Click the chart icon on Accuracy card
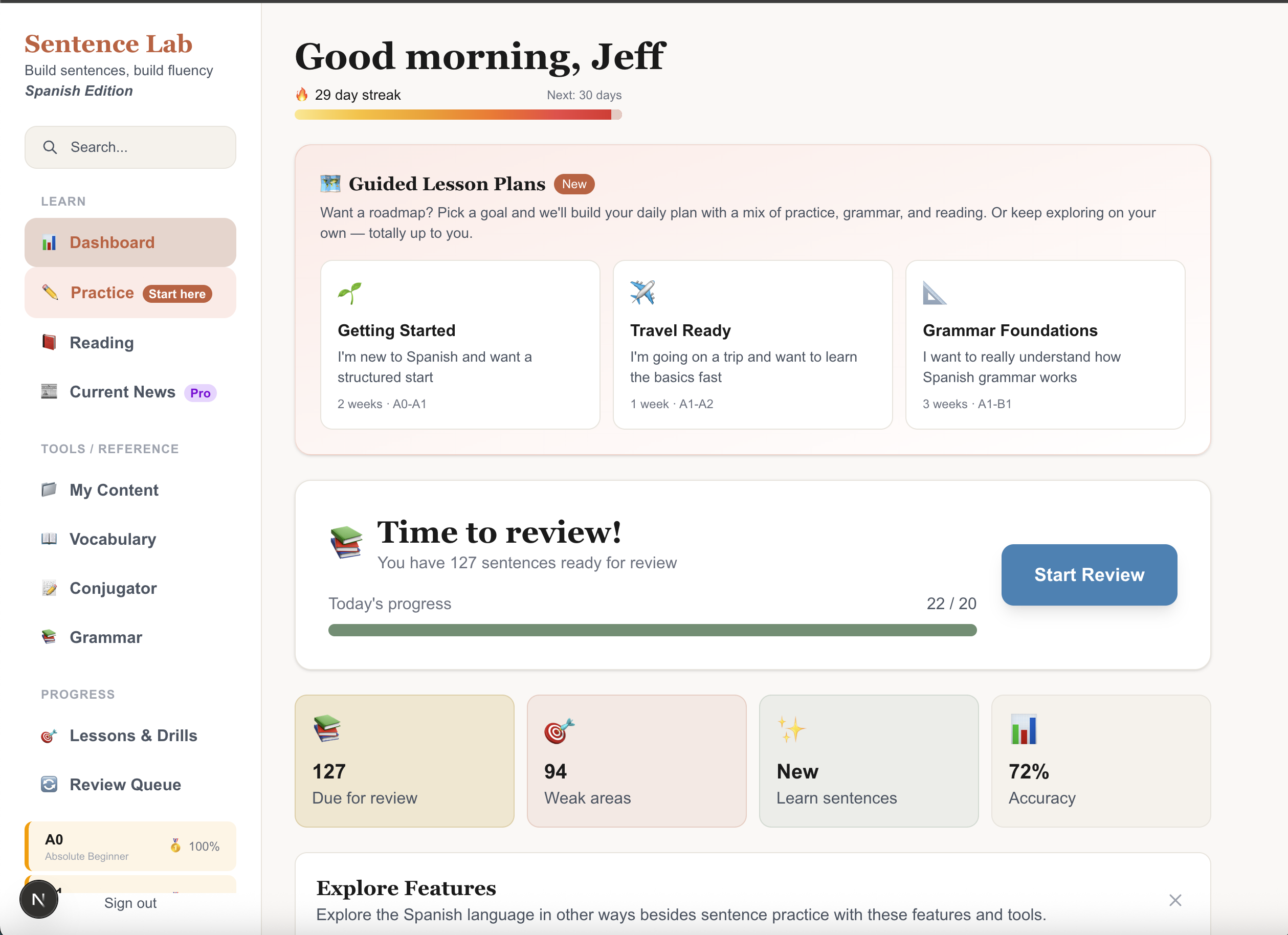The height and width of the screenshot is (935, 1288). [1024, 729]
